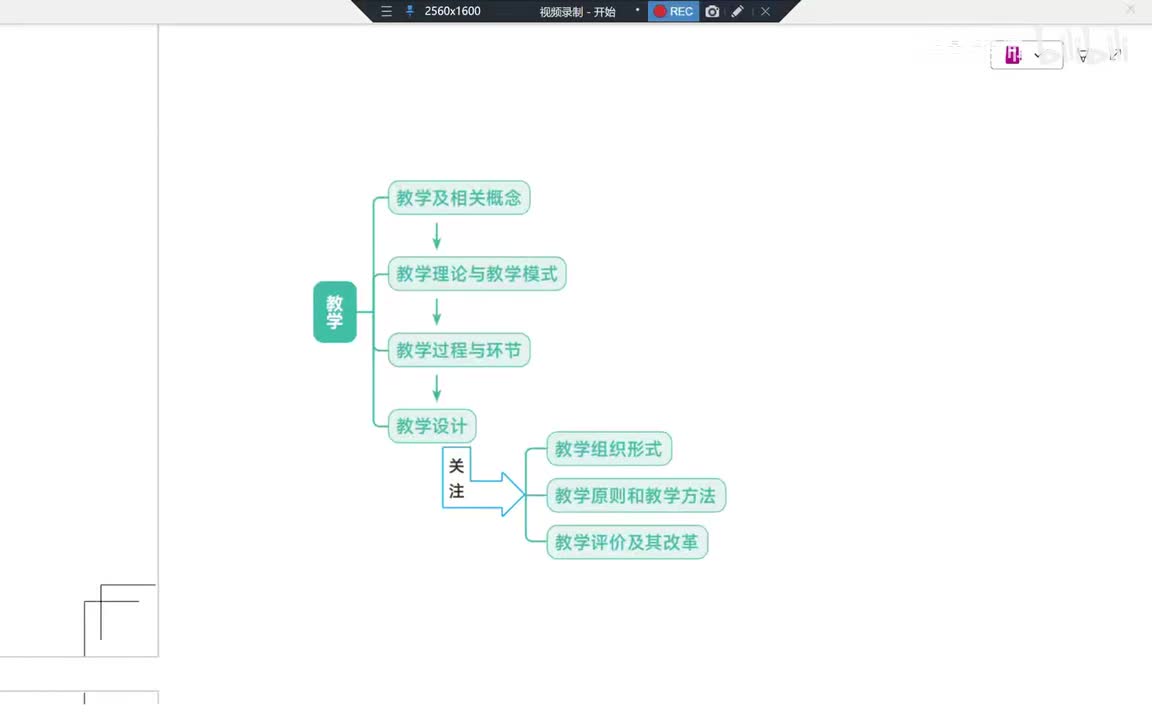
Task: Select the 教学及相关概念 node
Action: pos(459,198)
